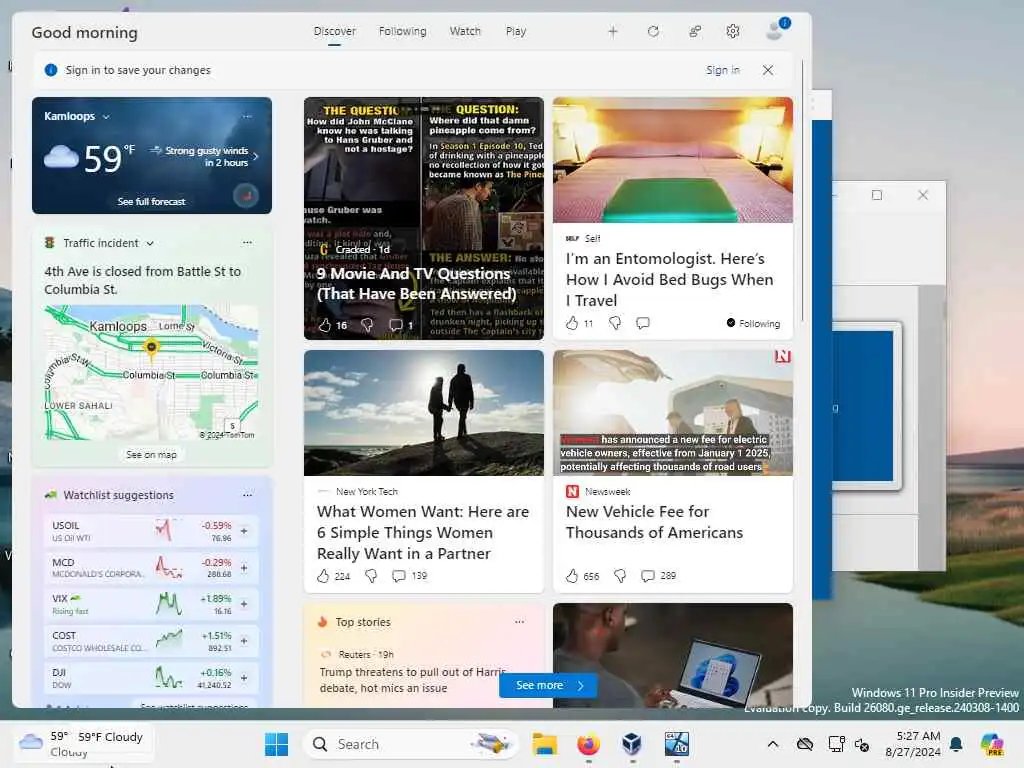The image size is (1024, 768).
Task: Open widgets settings gear
Action: (x=733, y=31)
